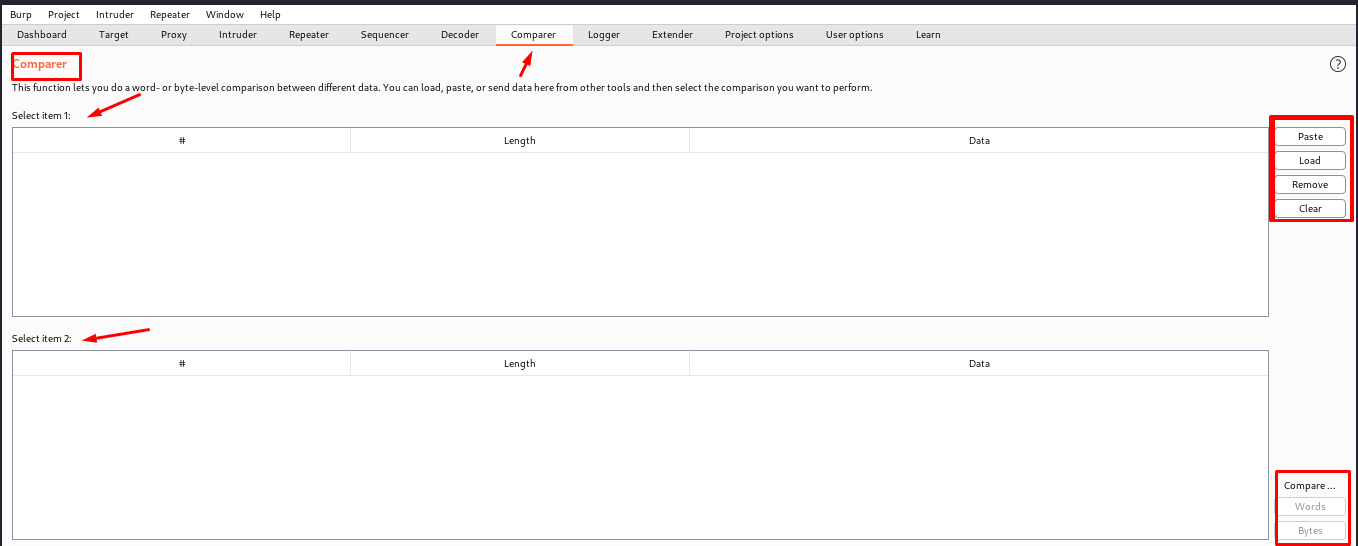Viewport: 1358px width, 546px height.
Task: Switch to the Proxy tab
Action: [x=174, y=35]
